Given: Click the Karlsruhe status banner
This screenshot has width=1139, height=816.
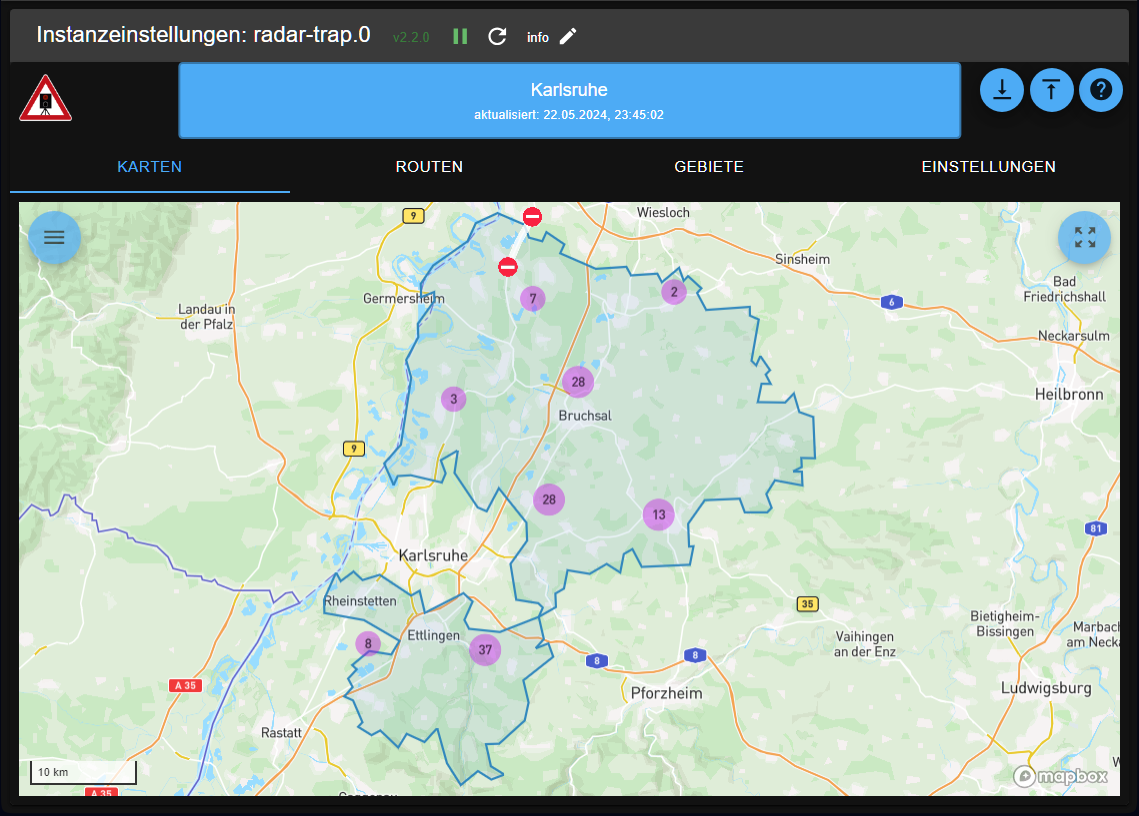Looking at the screenshot, I should tap(570, 100).
